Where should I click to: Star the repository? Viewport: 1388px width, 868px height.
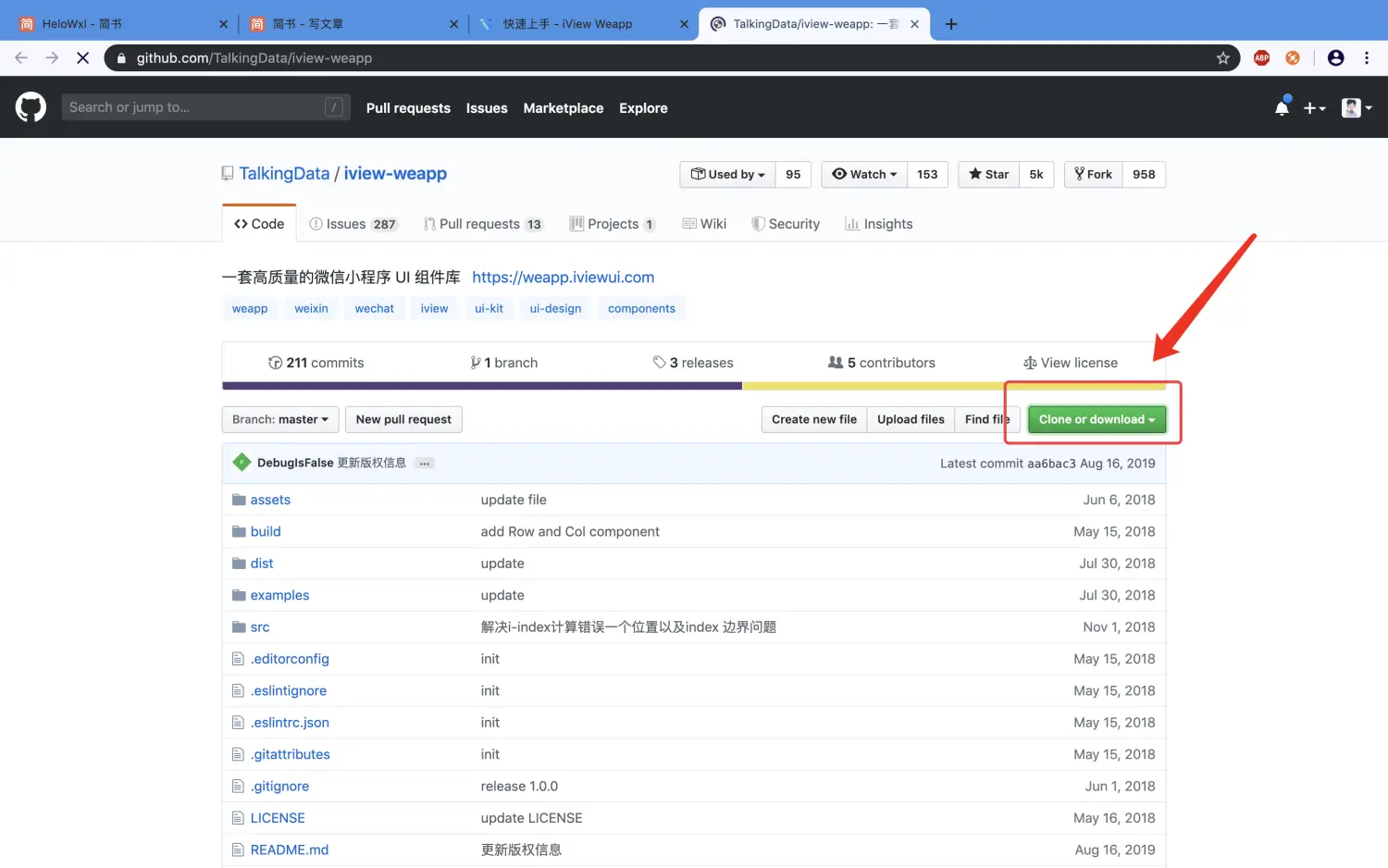988,174
